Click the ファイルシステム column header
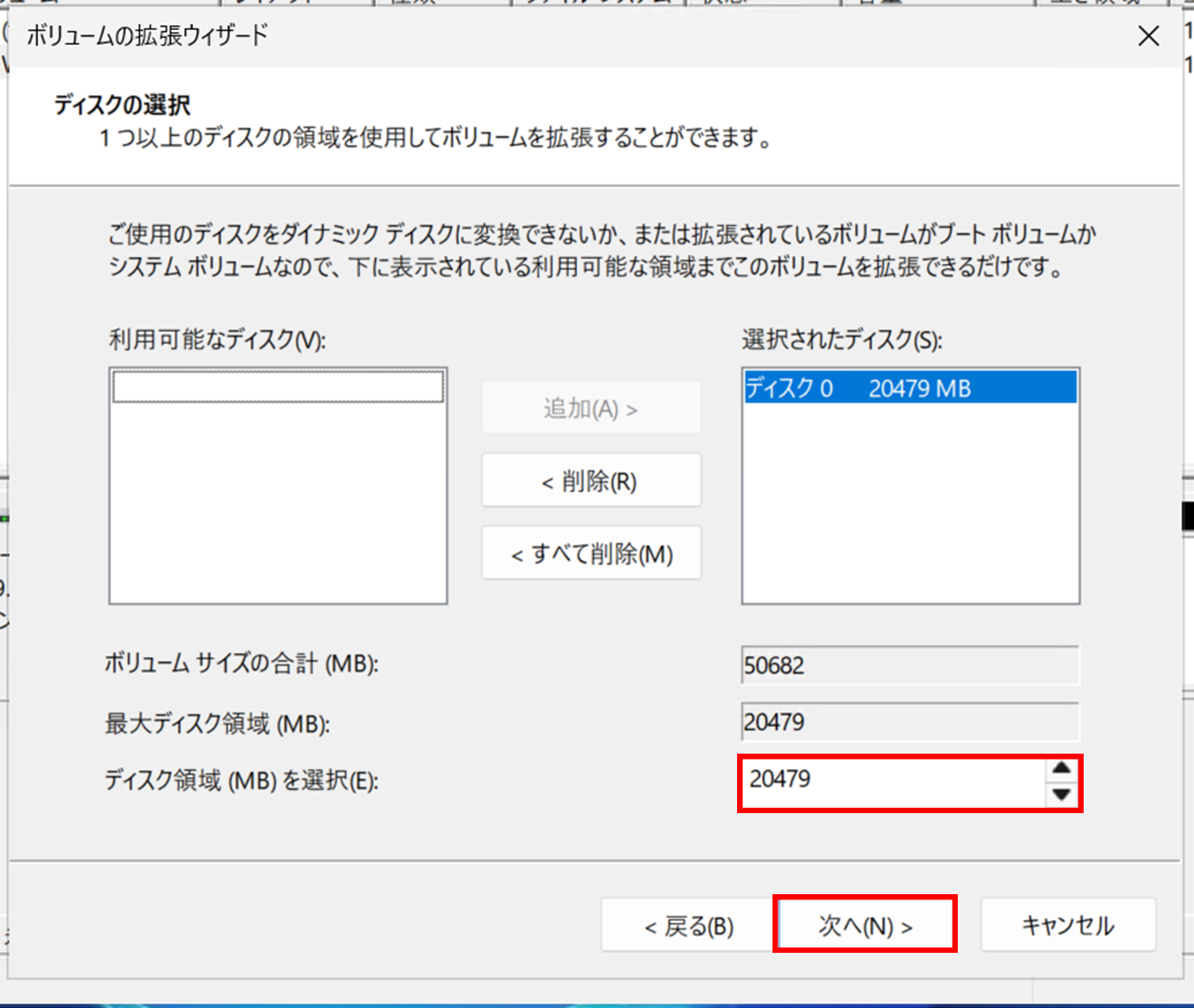The height and width of the screenshot is (1008, 1194). pyautogui.click(x=595, y=6)
